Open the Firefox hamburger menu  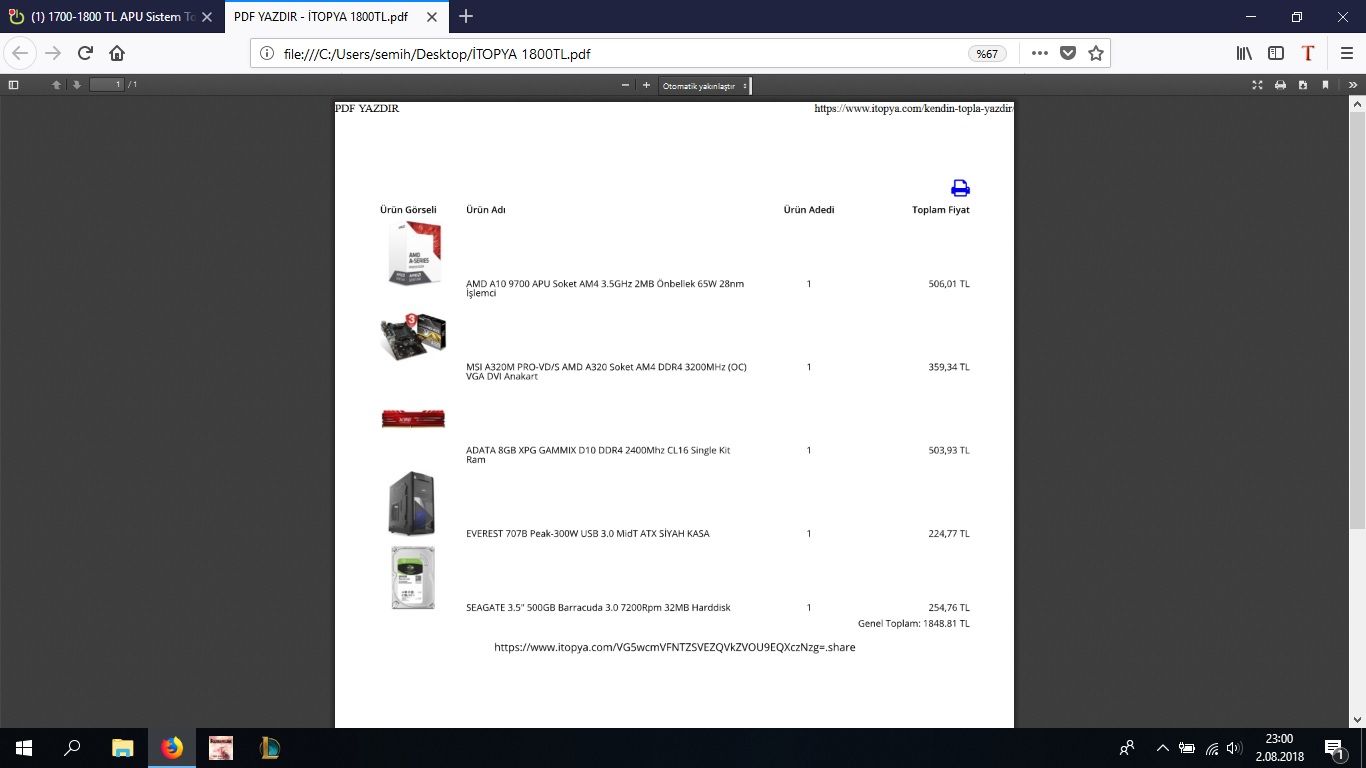point(1346,54)
